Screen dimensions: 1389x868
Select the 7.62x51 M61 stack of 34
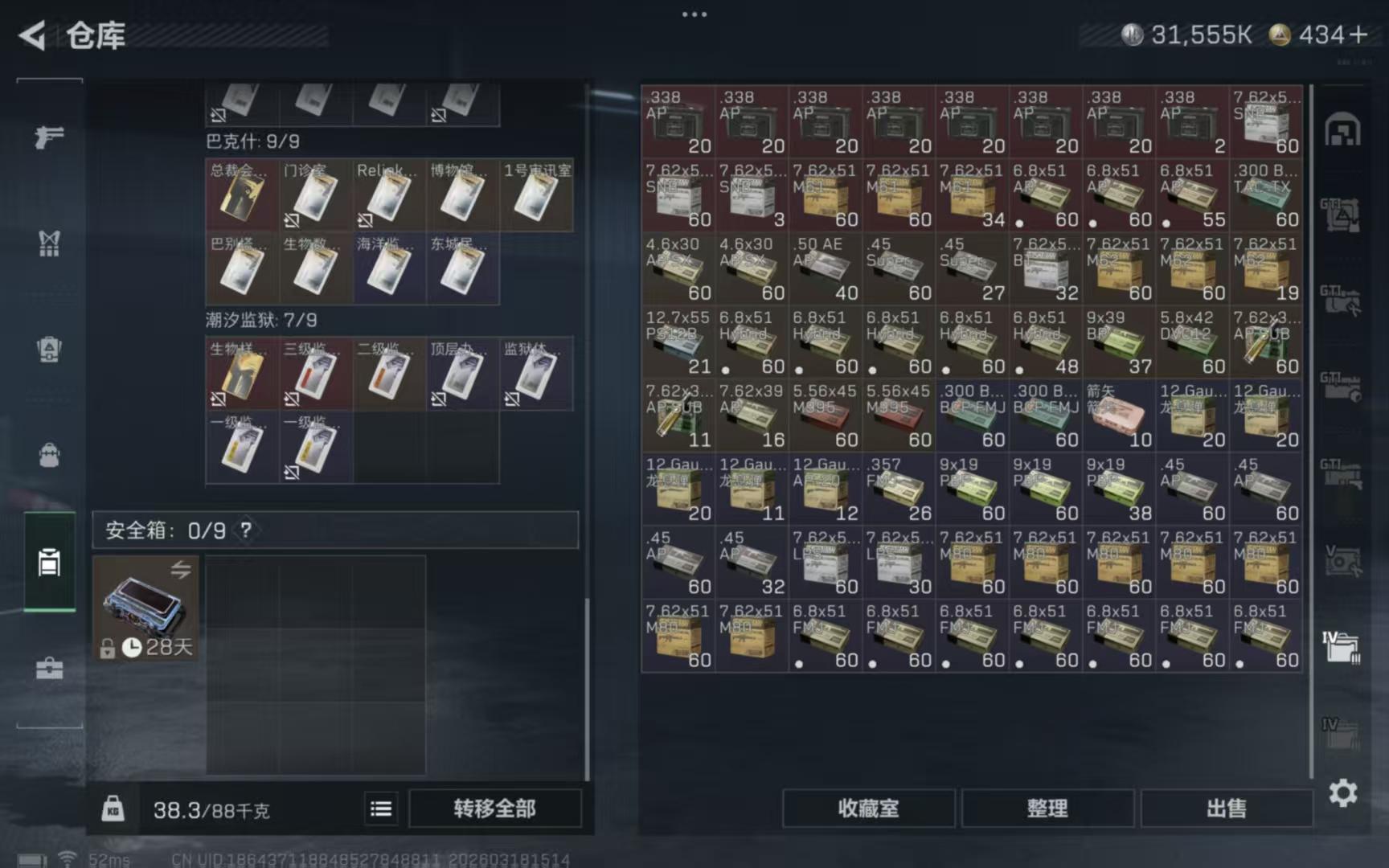tap(972, 195)
